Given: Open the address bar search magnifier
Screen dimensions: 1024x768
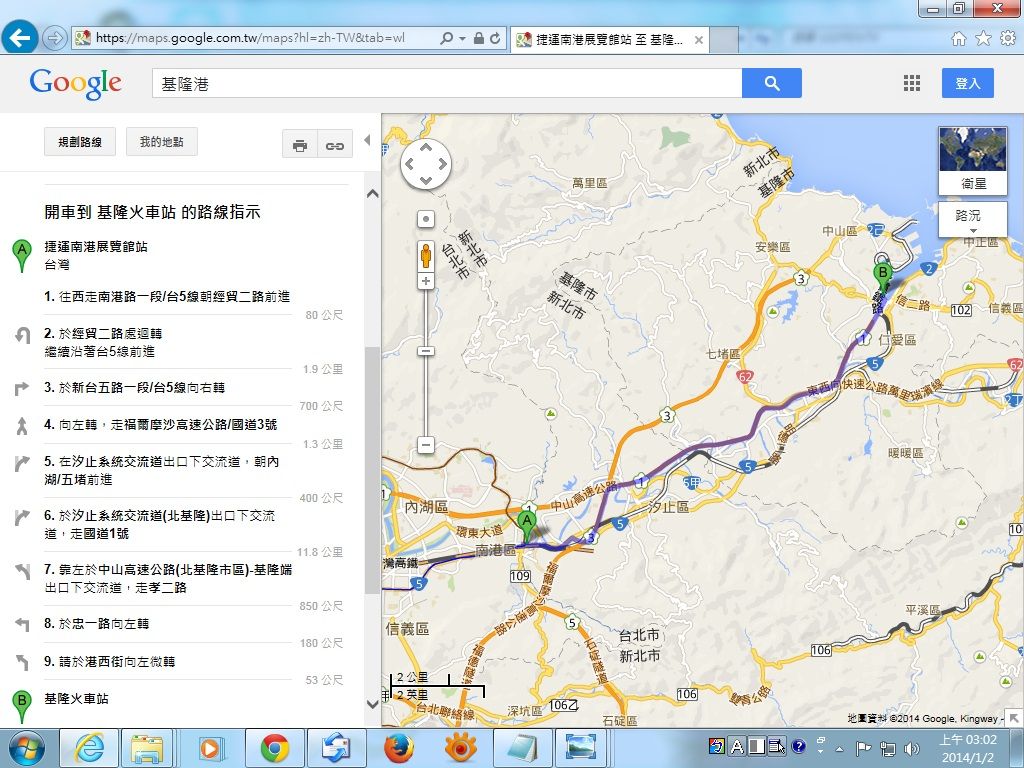Looking at the screenshot, I should [x=447, y=39].
